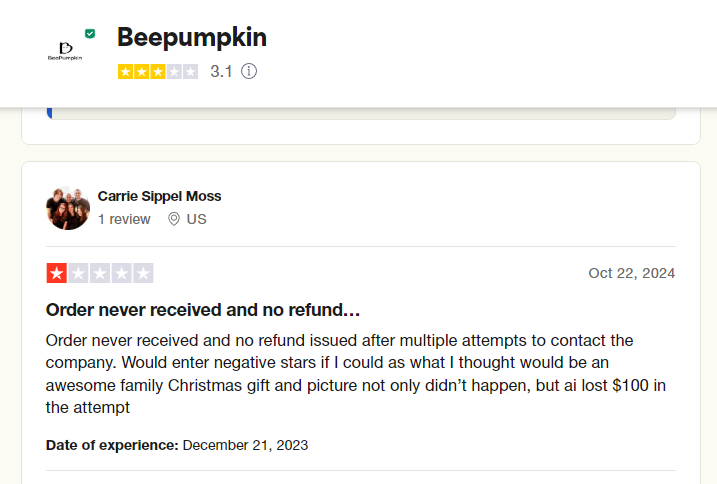The image size is (717, 484).
Task: Open Carrie Sippel Moss's profile name link
Action: pyautogui.click(x=159, y=196)
